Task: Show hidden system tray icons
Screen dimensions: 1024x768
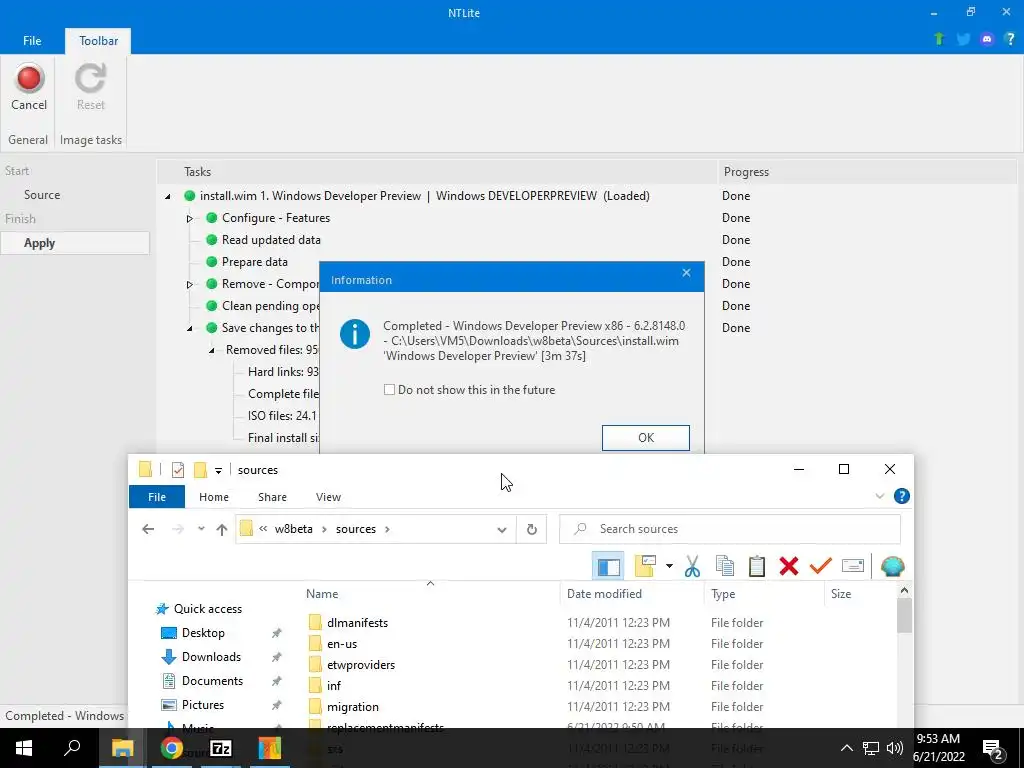Action: click(846, 748)
